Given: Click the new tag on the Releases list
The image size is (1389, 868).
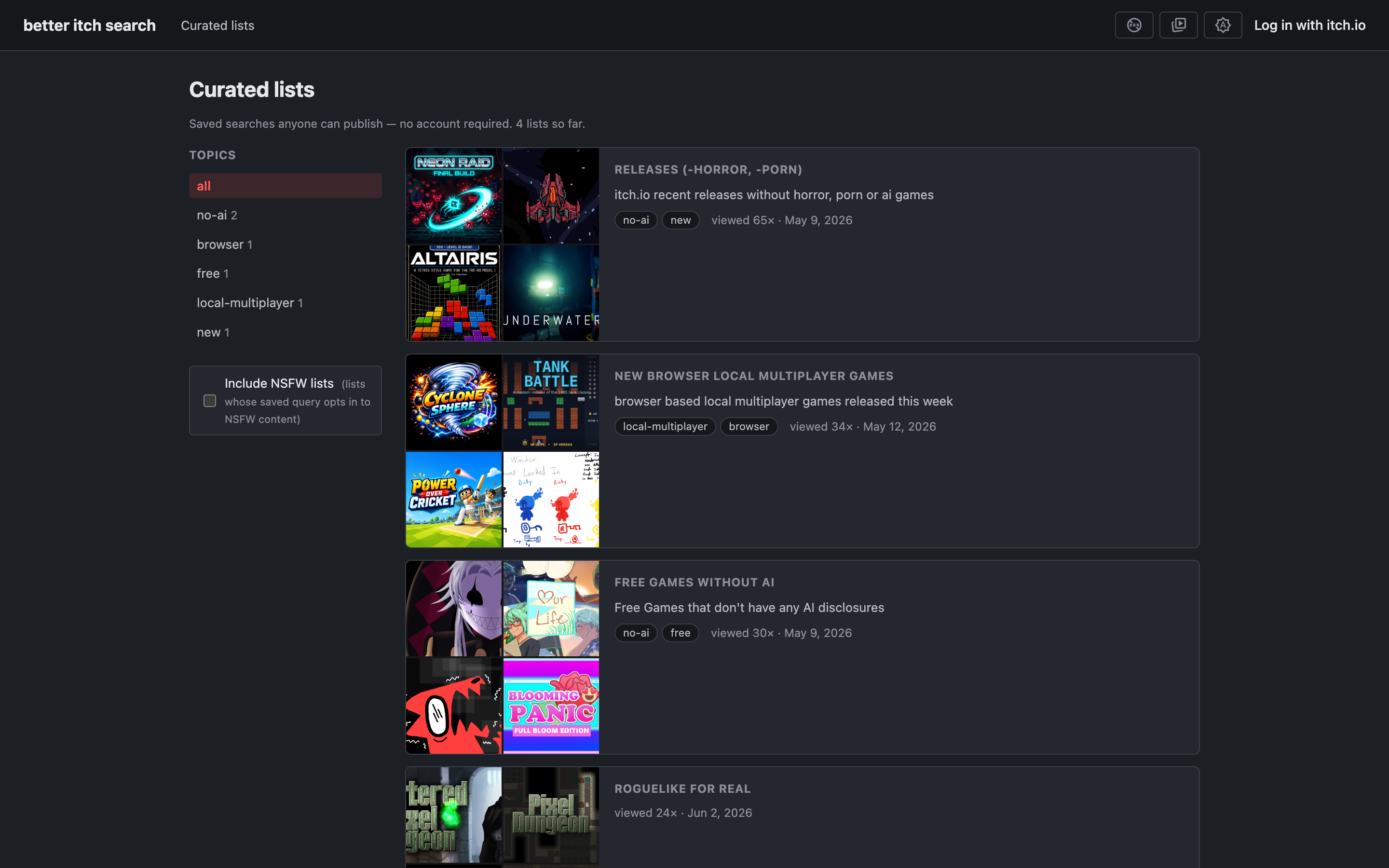Looking at the screenshot, I should click(680, 220).
